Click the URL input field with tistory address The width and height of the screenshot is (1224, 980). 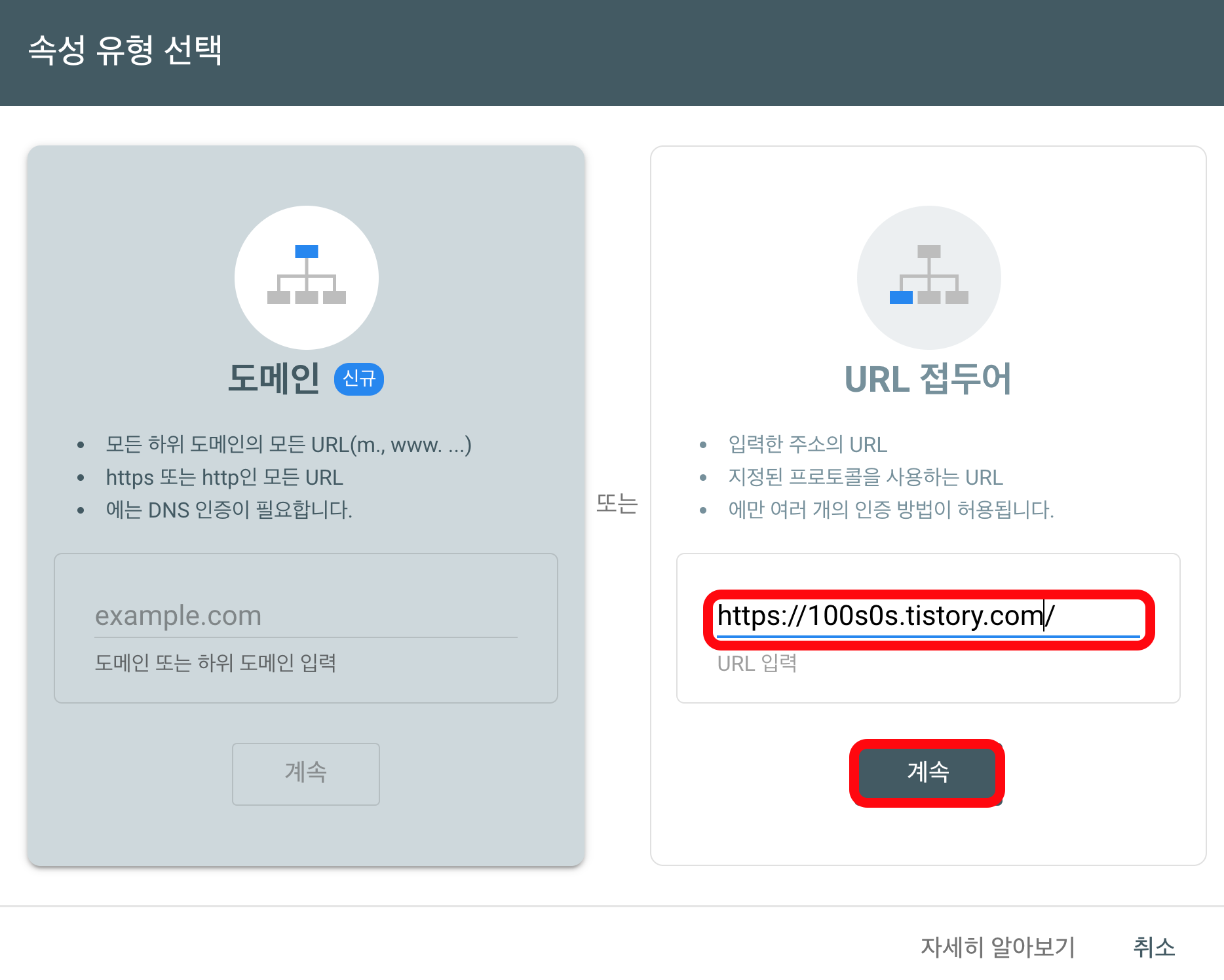[928, 617]
